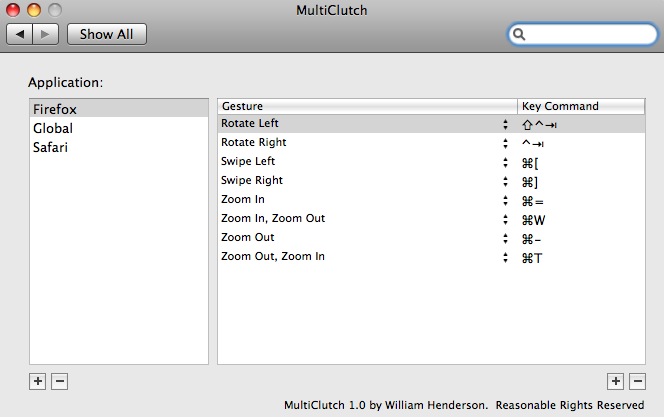Image resolution: width=664 pixels, height=417 pixels.
Task: Click the Show All button
Action: point(106,34)
